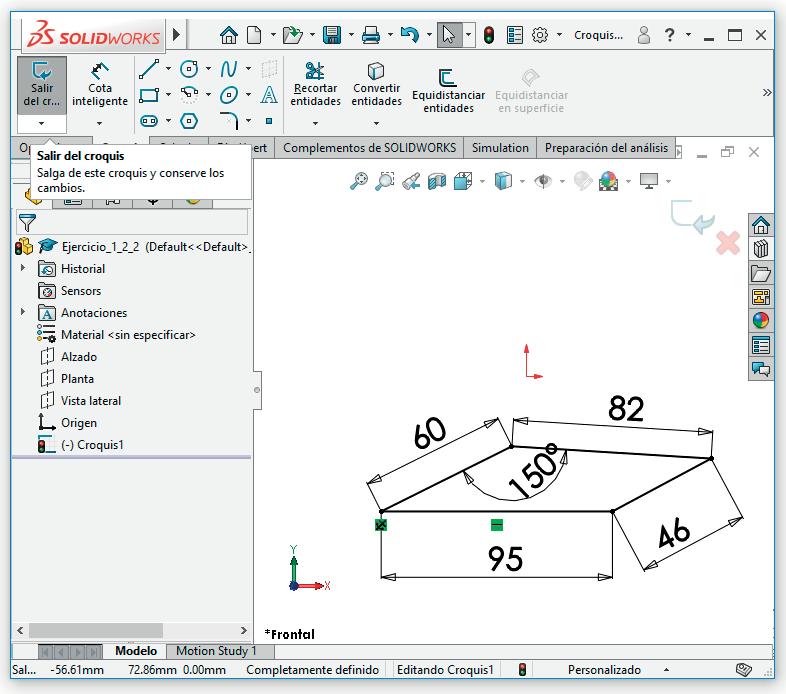Open dropdown arrow under Salir del croquis
The height and width of the screenshot is (694, 786).
tap(42, 123)
